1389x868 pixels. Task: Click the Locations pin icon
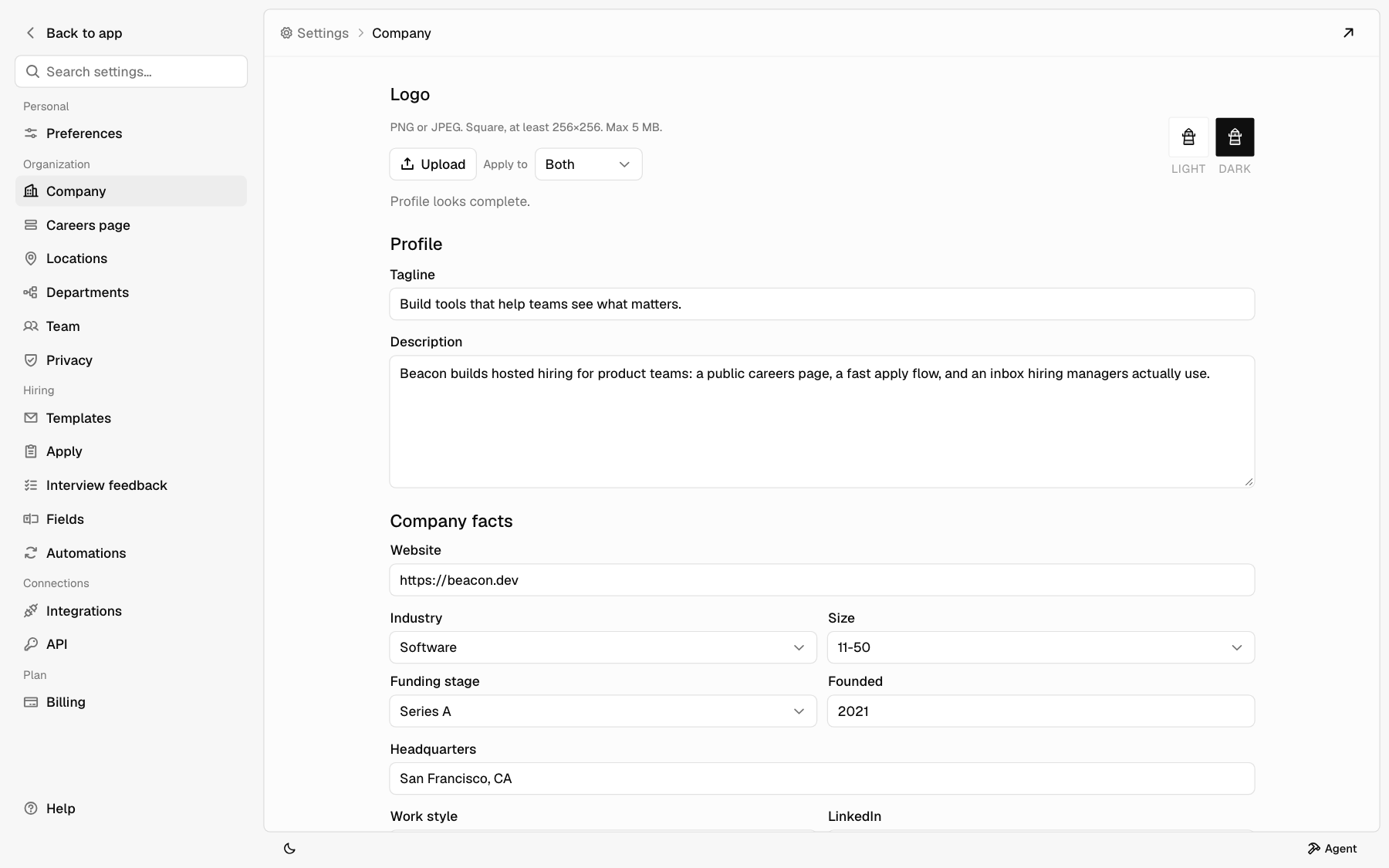pos(31,258)
